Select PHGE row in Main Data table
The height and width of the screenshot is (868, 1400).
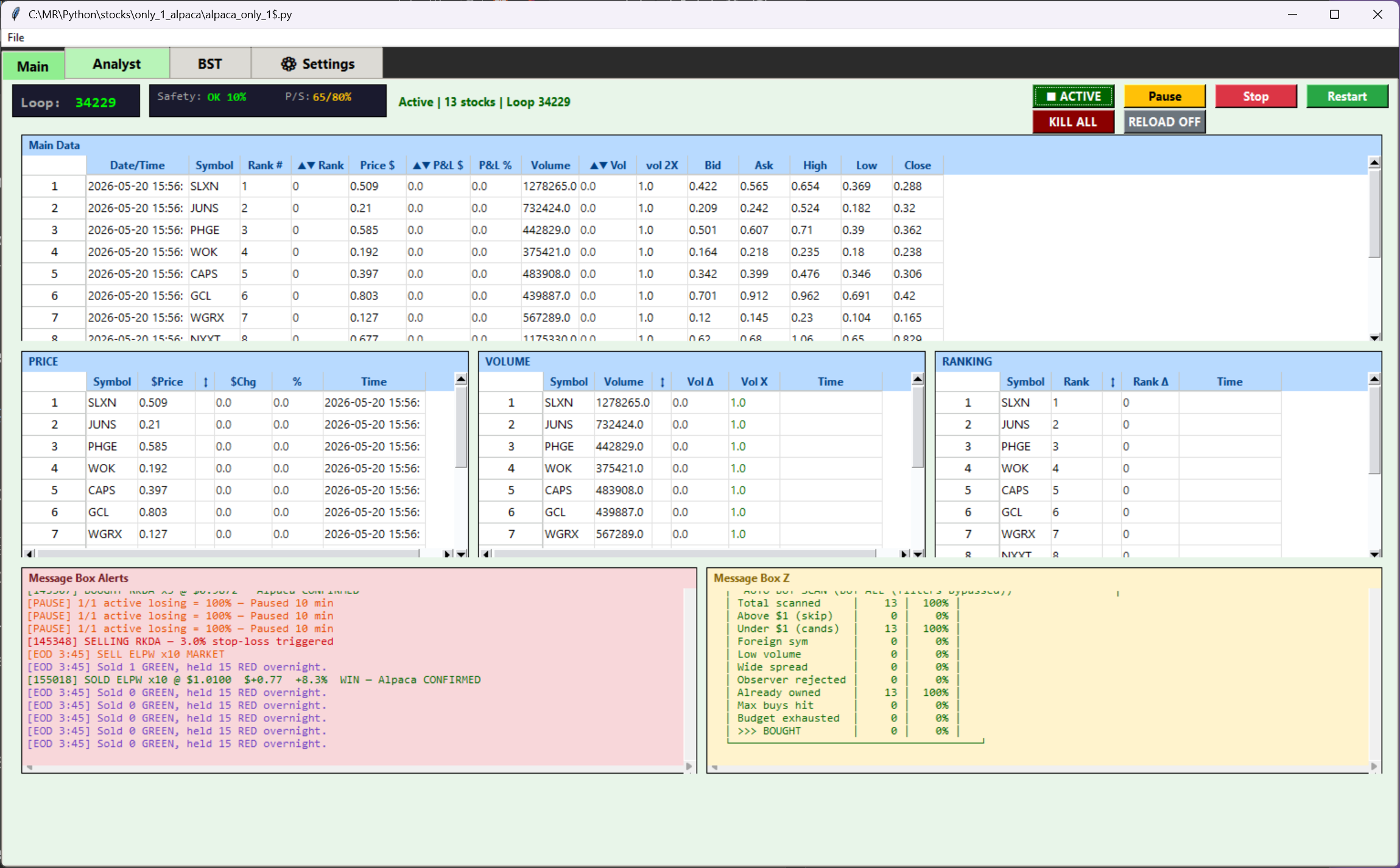pyautogui.click(x=483, y=230)
